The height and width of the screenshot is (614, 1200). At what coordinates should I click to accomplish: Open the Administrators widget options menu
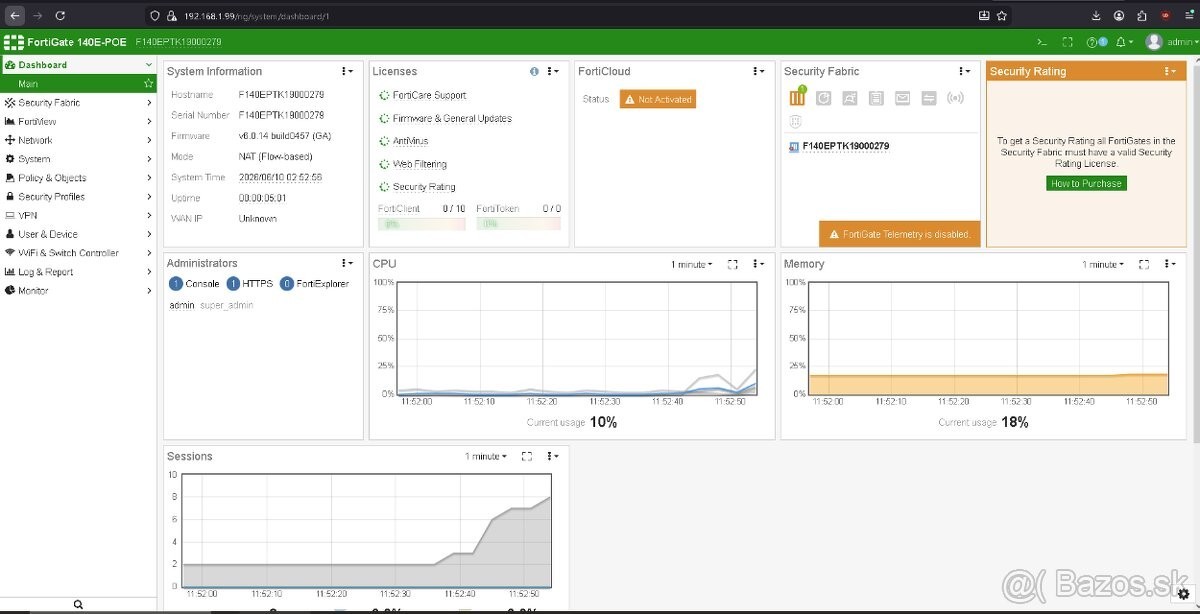click(x=347, y=264)
